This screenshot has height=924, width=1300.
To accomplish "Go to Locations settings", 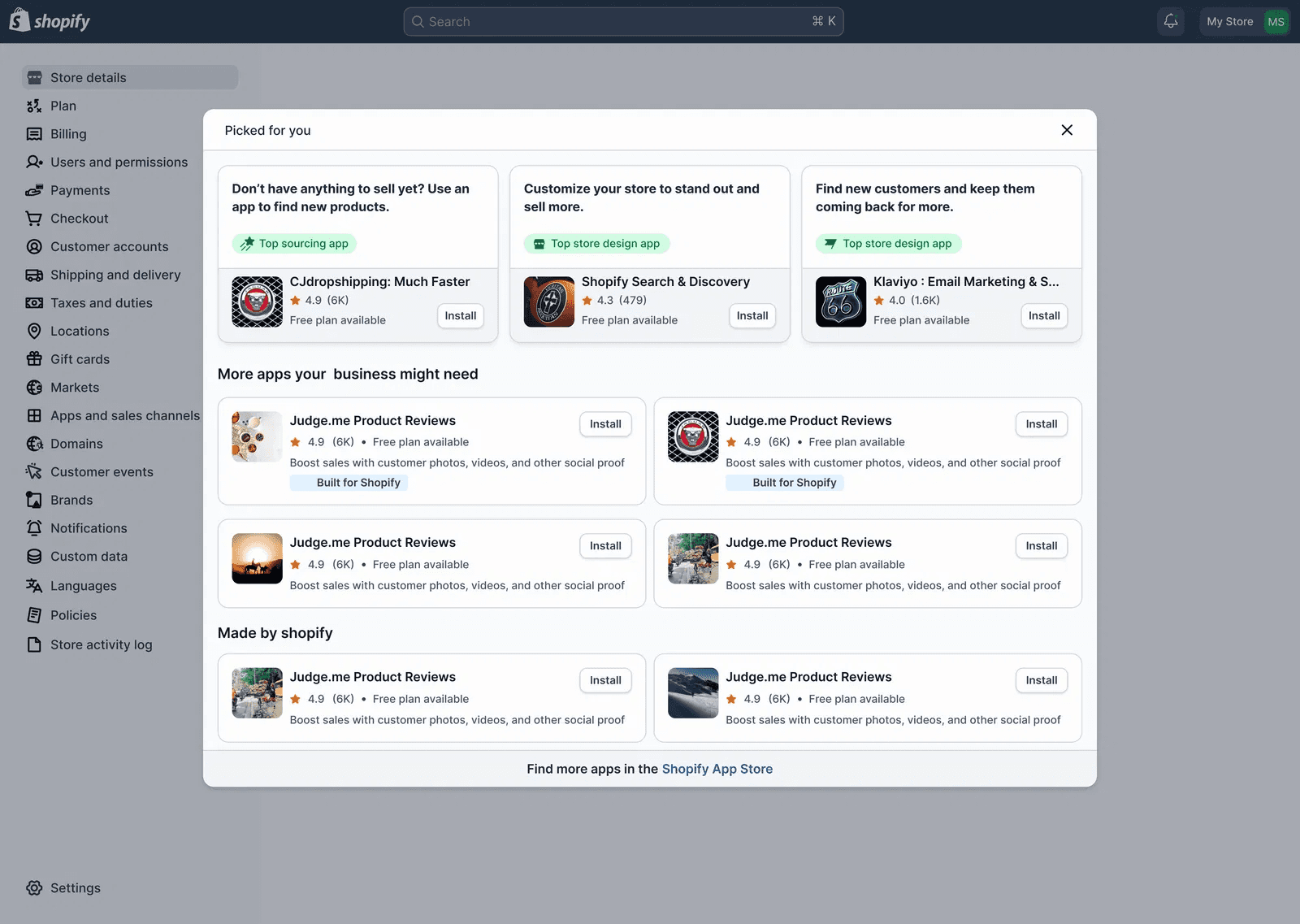I will [80, 331].
